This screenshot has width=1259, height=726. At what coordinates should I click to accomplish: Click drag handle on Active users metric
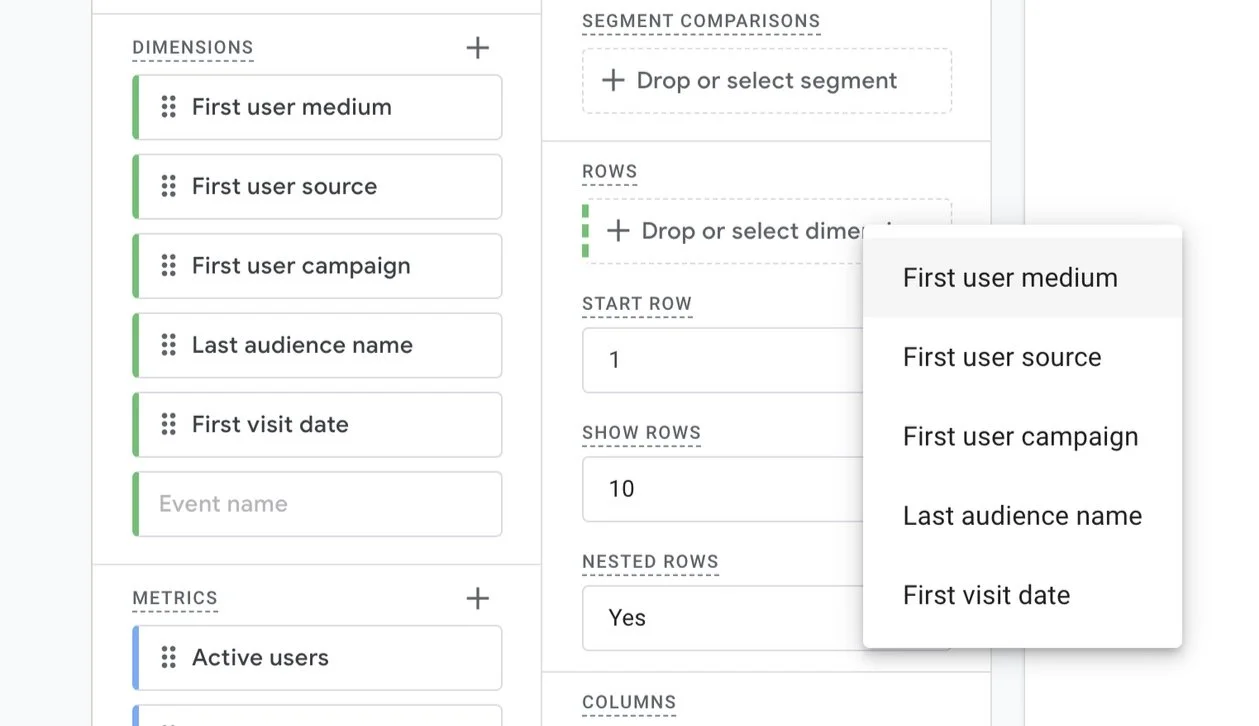click(169, 657)
